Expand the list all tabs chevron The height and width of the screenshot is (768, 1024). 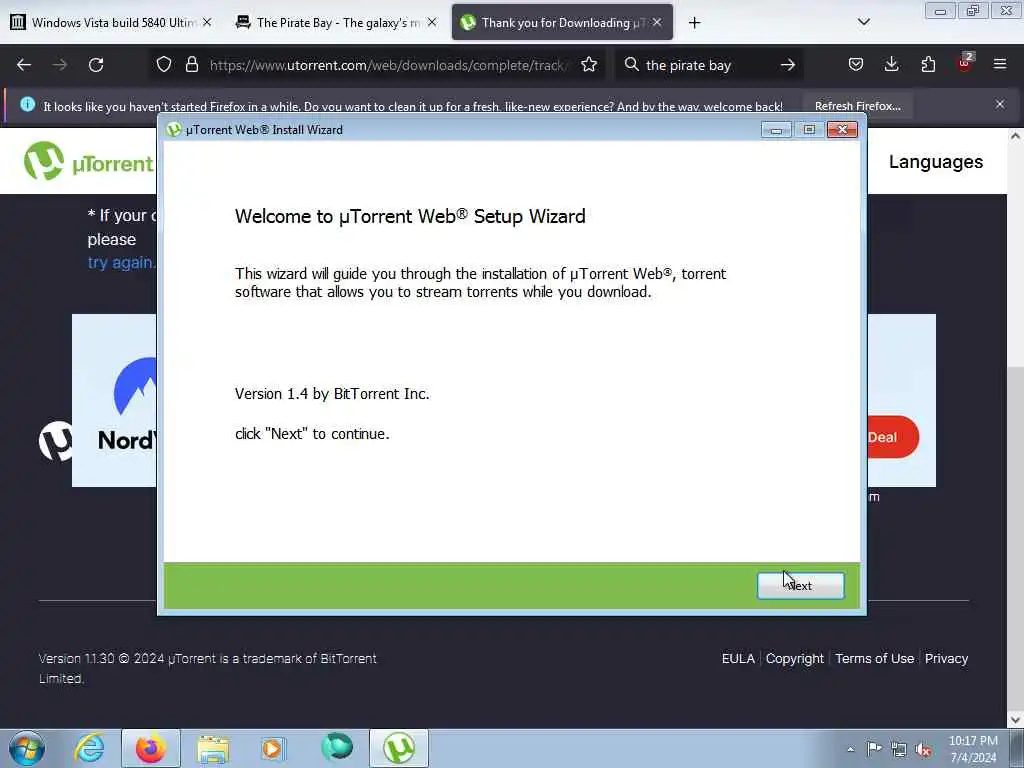click(863, 22)
